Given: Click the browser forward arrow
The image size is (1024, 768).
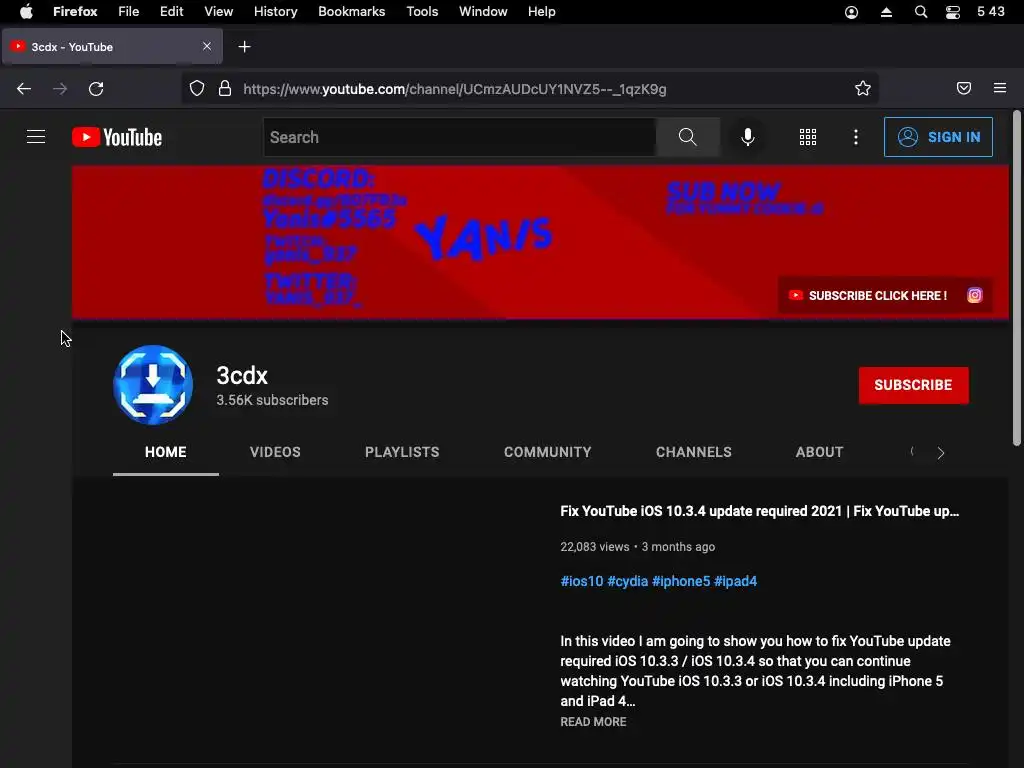Looking at the screenshot, I should pos(60,89).
